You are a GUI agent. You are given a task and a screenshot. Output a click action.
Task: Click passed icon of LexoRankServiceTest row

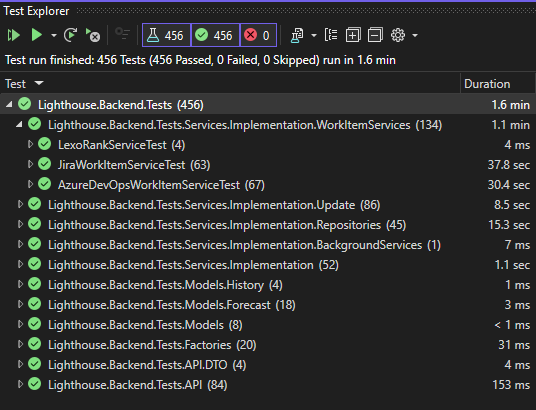(44, 144)
